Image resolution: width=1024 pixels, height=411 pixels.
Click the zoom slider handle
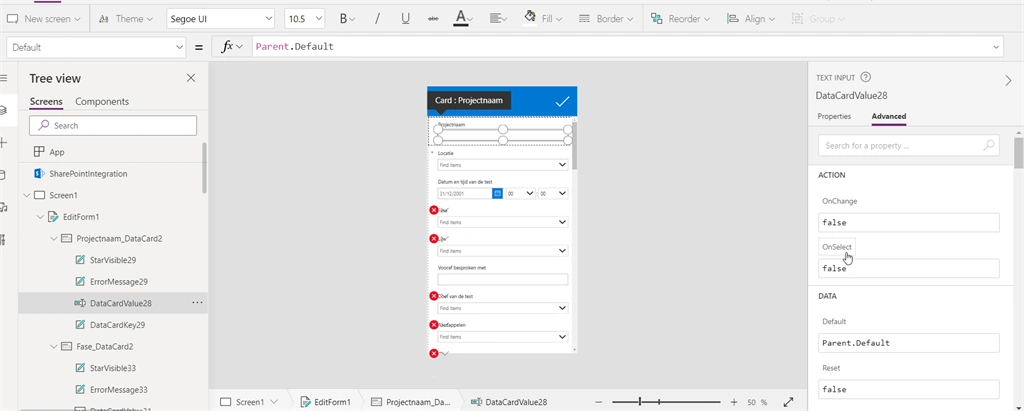[640, 402]
